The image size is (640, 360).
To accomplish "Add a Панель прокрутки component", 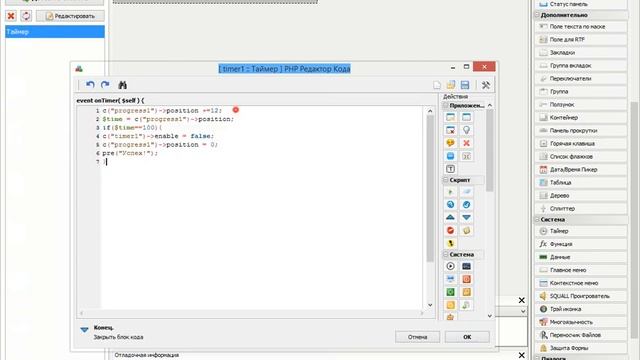I will coord(581,131).
